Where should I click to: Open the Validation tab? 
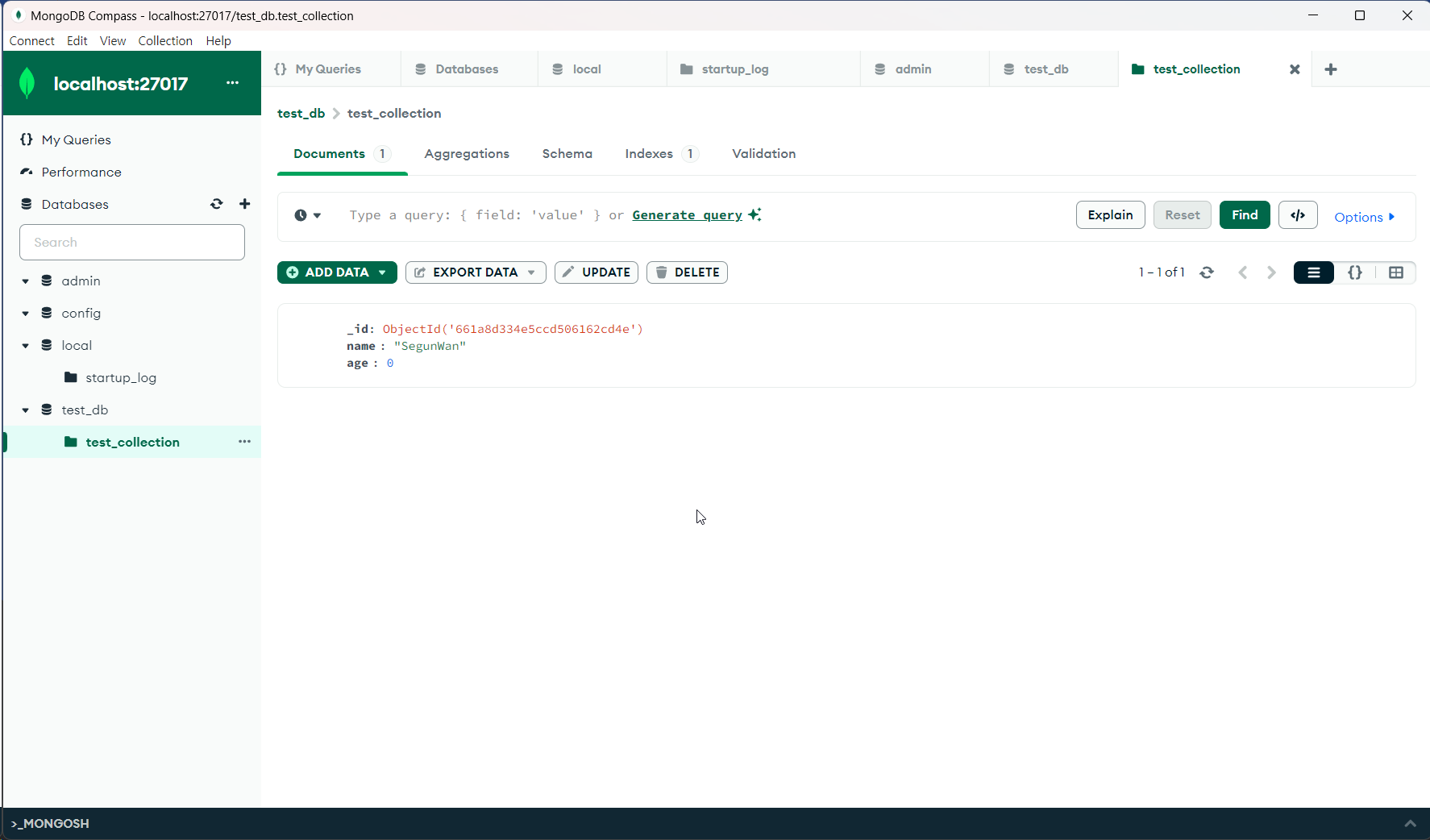(x=763, y=154)
